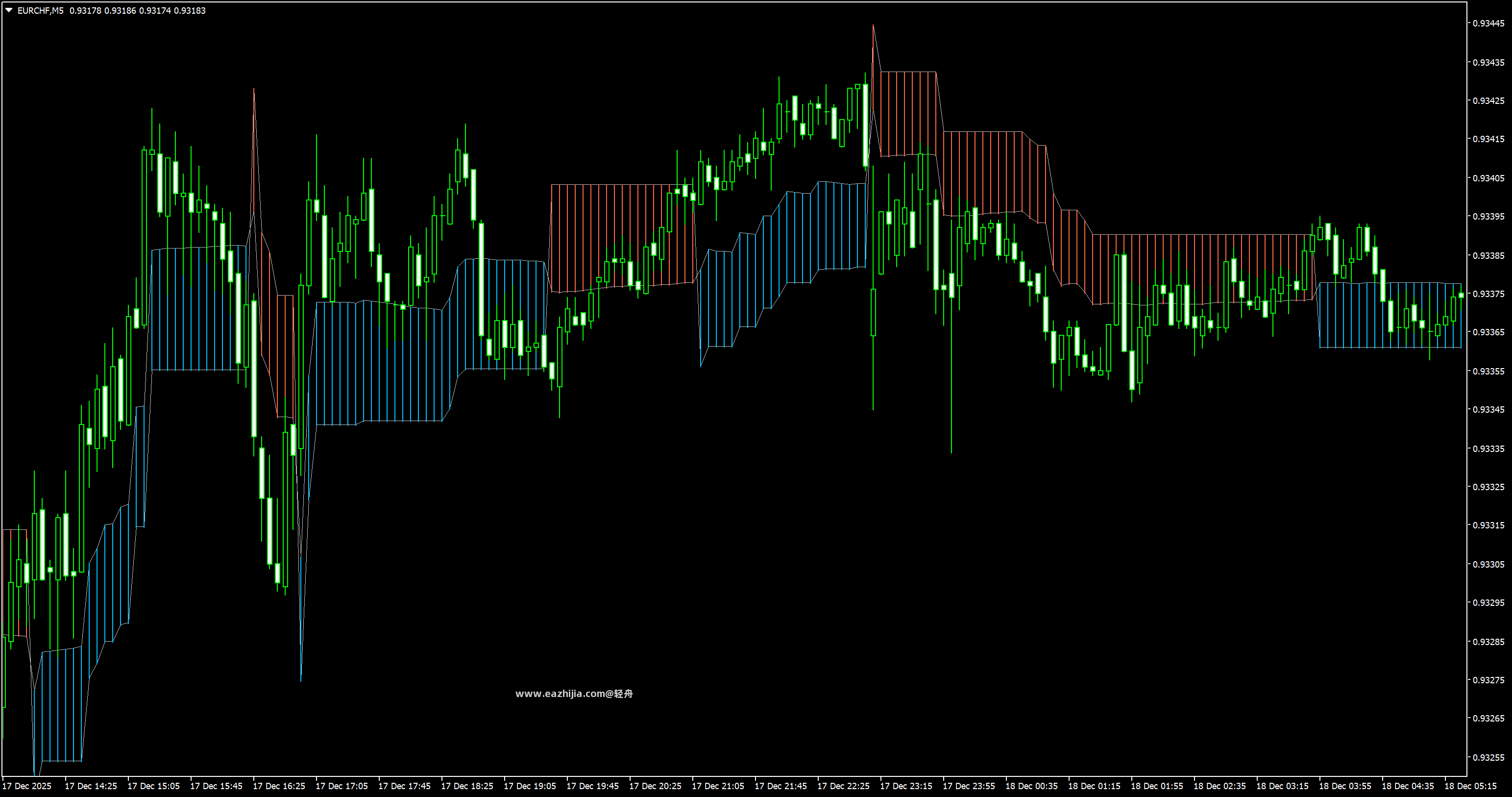1512x797 pixels.
Task: Click the 0.93285 price scale label
Action: (1488, 641)
